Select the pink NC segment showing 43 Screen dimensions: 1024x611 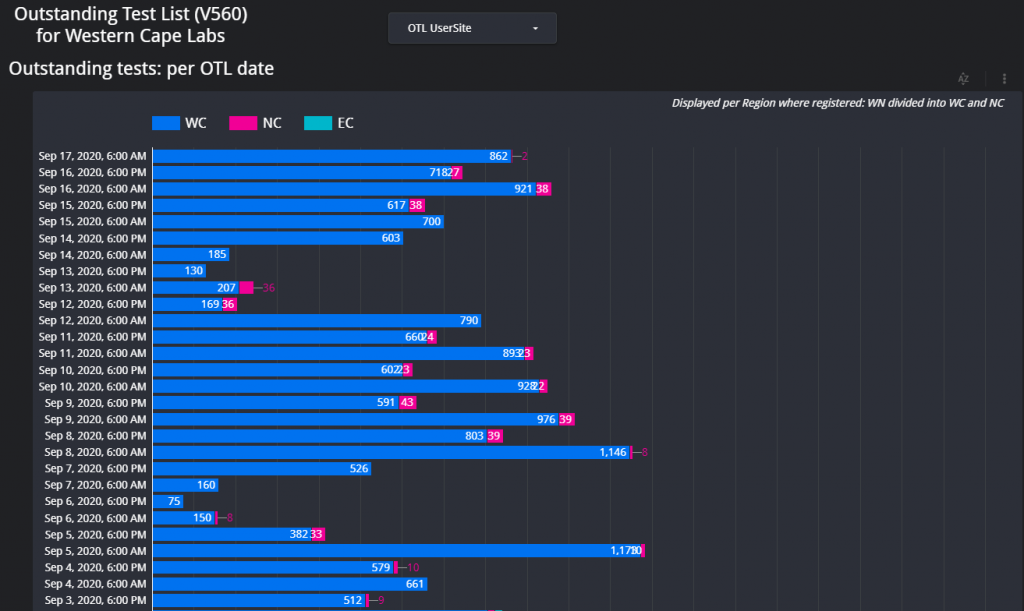click(407, 403)
